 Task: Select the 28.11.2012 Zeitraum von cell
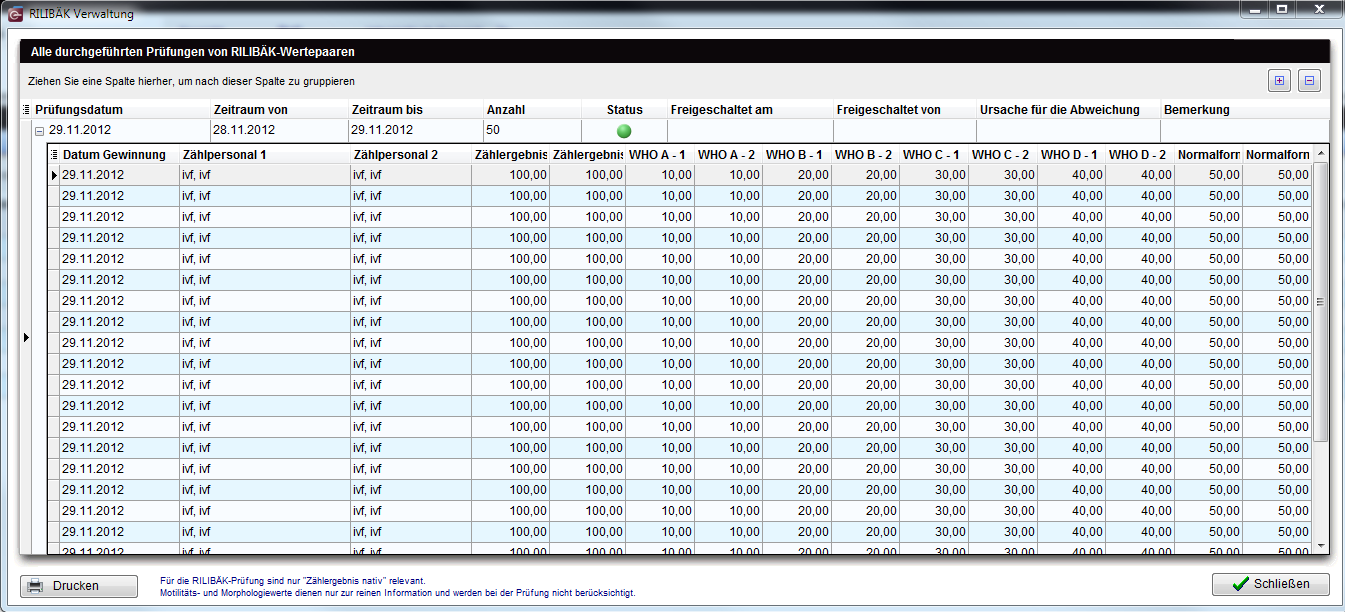click(x=279, y=131)
